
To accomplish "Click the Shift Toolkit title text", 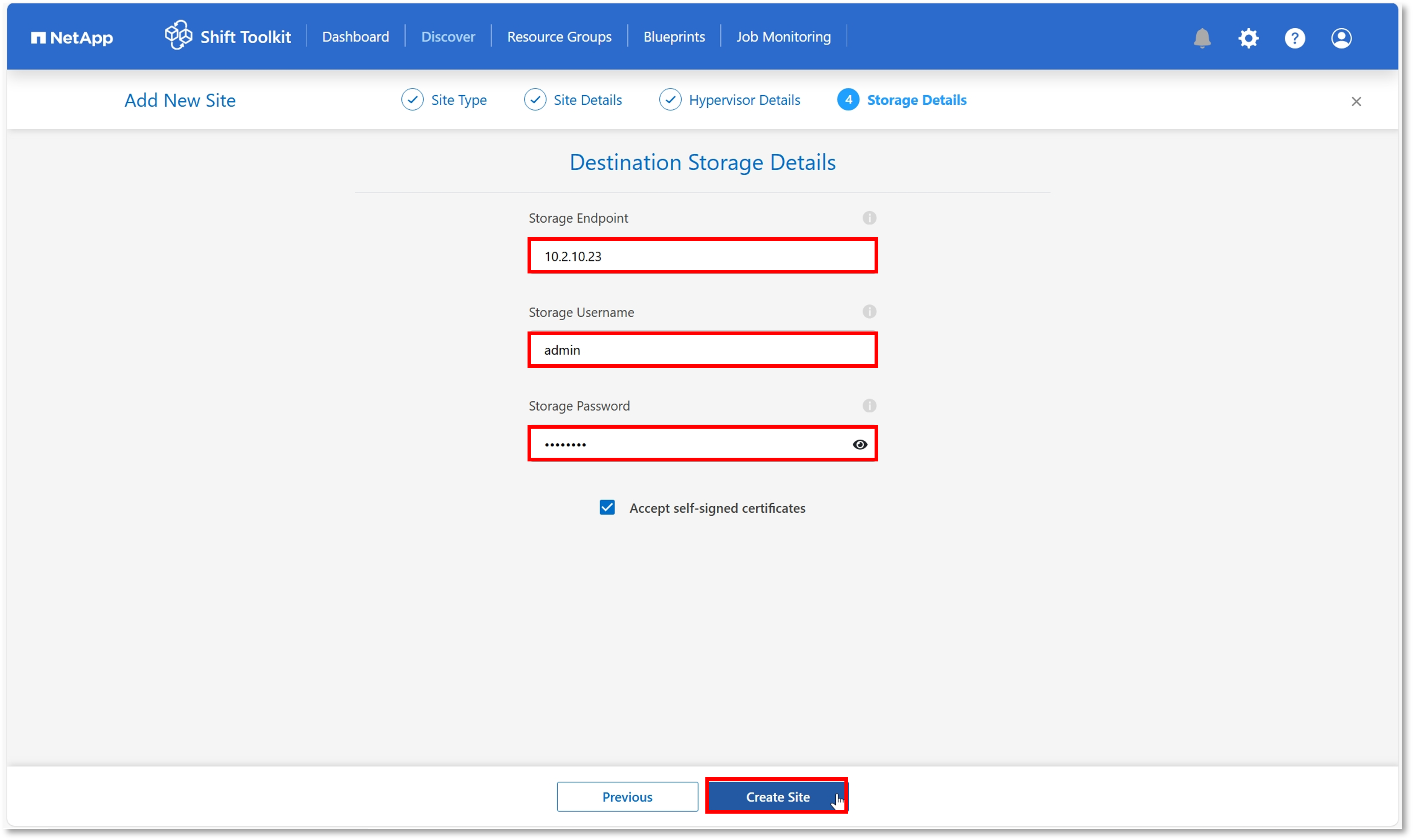I will 246,37.
